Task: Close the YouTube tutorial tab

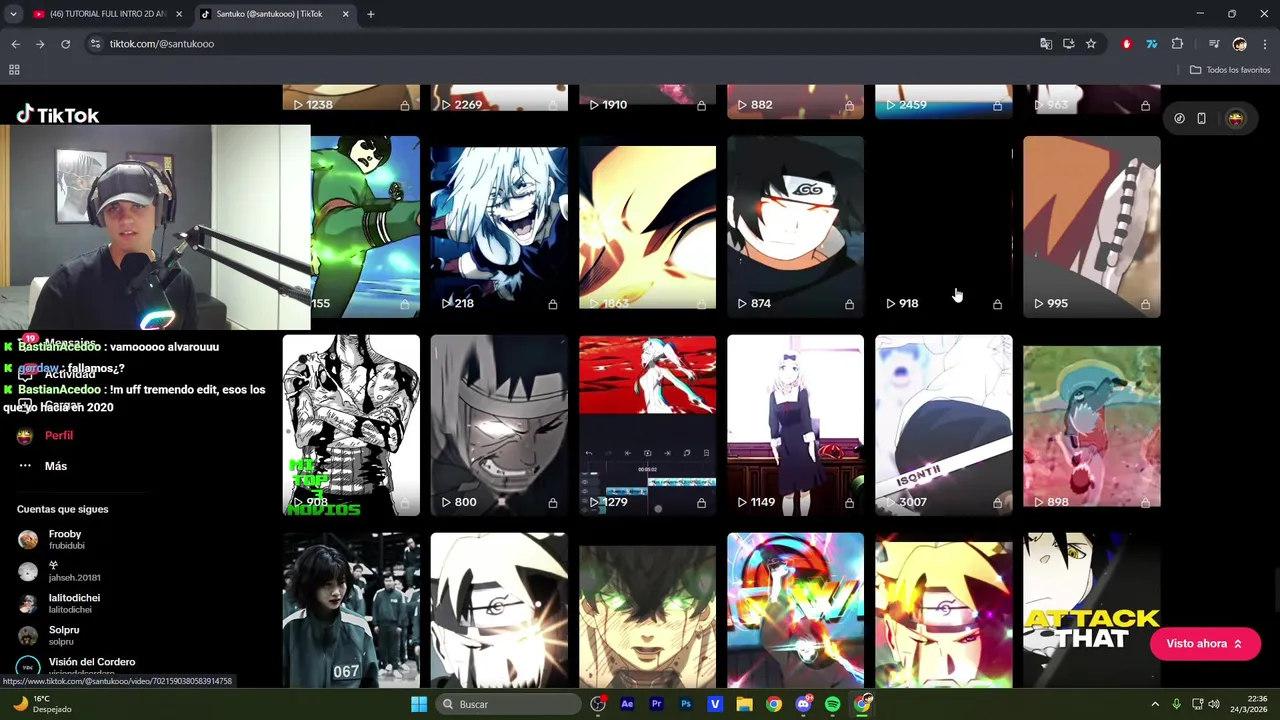Action: coord(180,14)
